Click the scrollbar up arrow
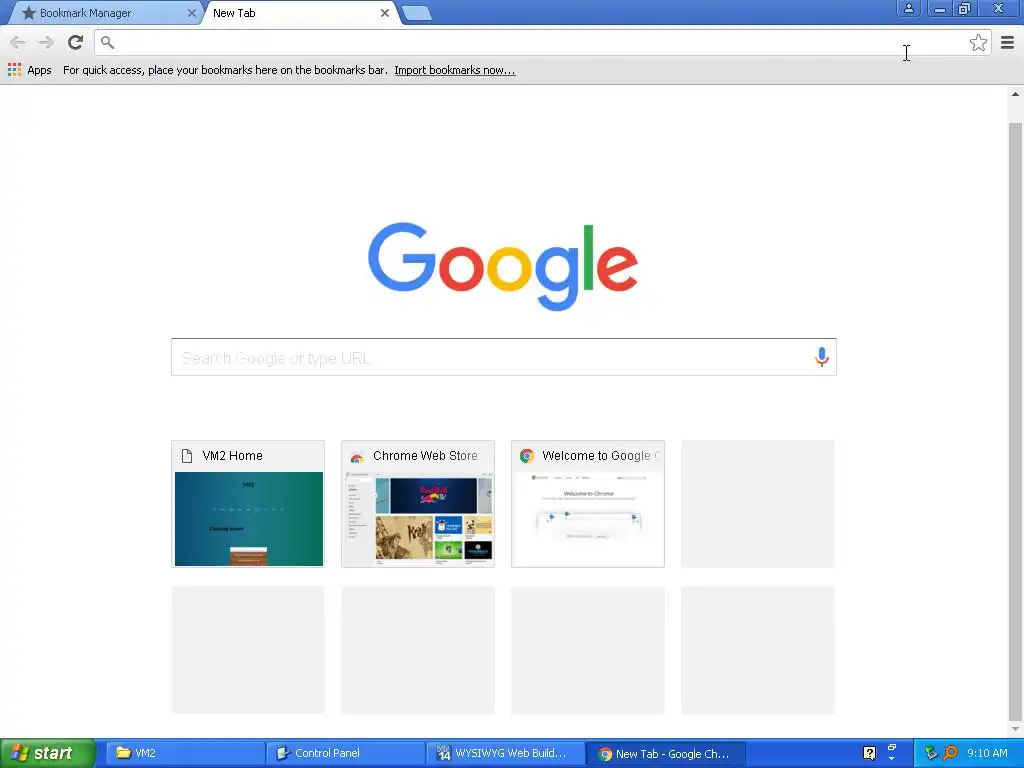This screenshot has width=1024, height=768. tap(1015, 94)
